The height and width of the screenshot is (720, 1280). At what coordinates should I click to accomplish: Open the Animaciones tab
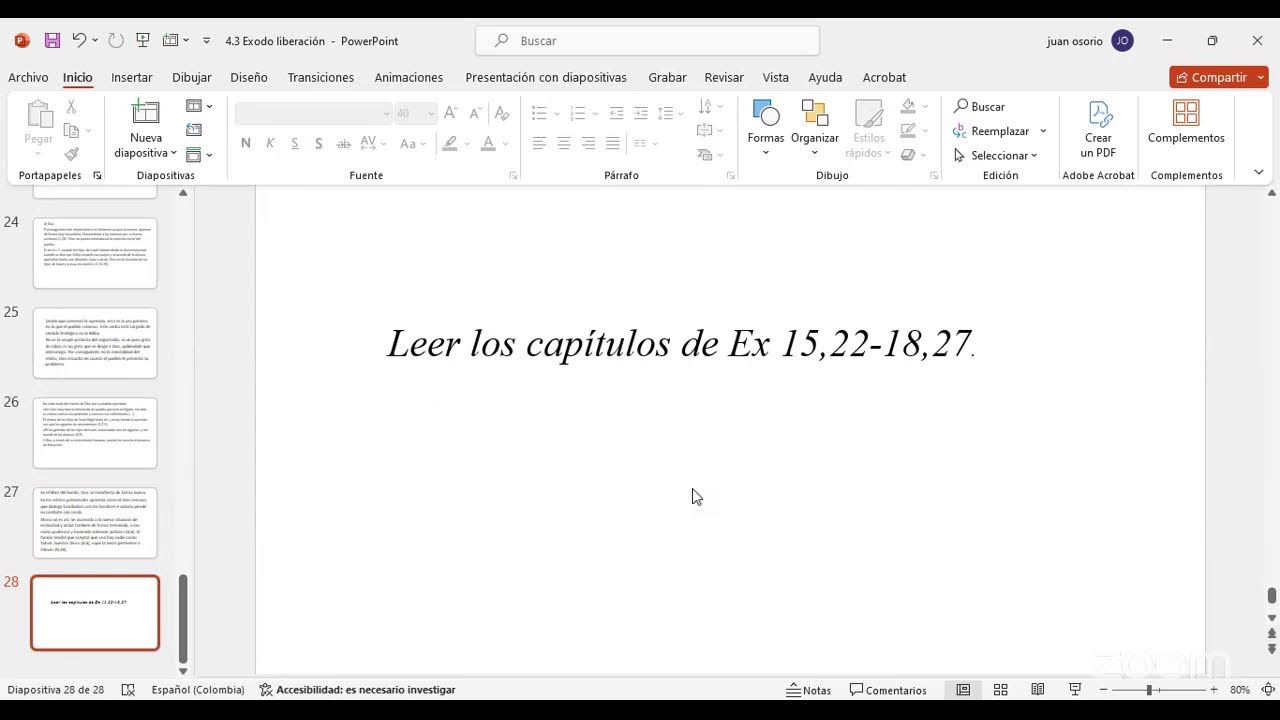[x=409, y=77]
